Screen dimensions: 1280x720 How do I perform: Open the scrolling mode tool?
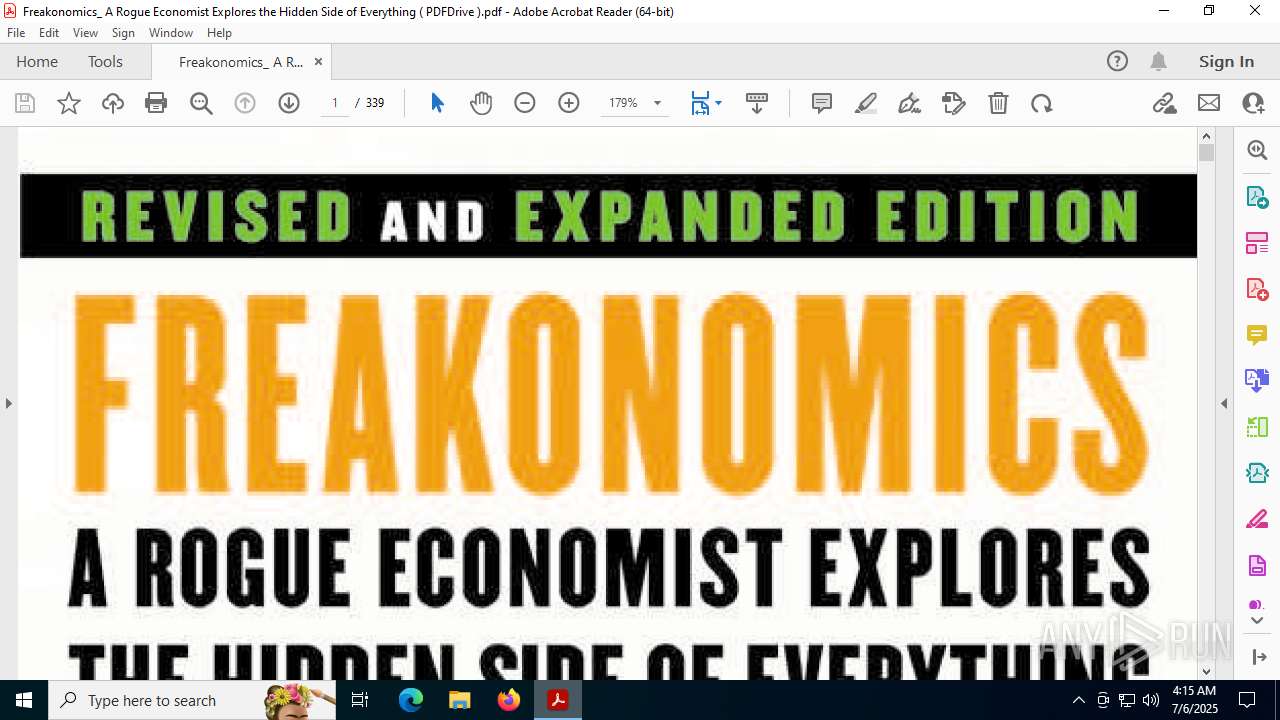pos(757,103)
